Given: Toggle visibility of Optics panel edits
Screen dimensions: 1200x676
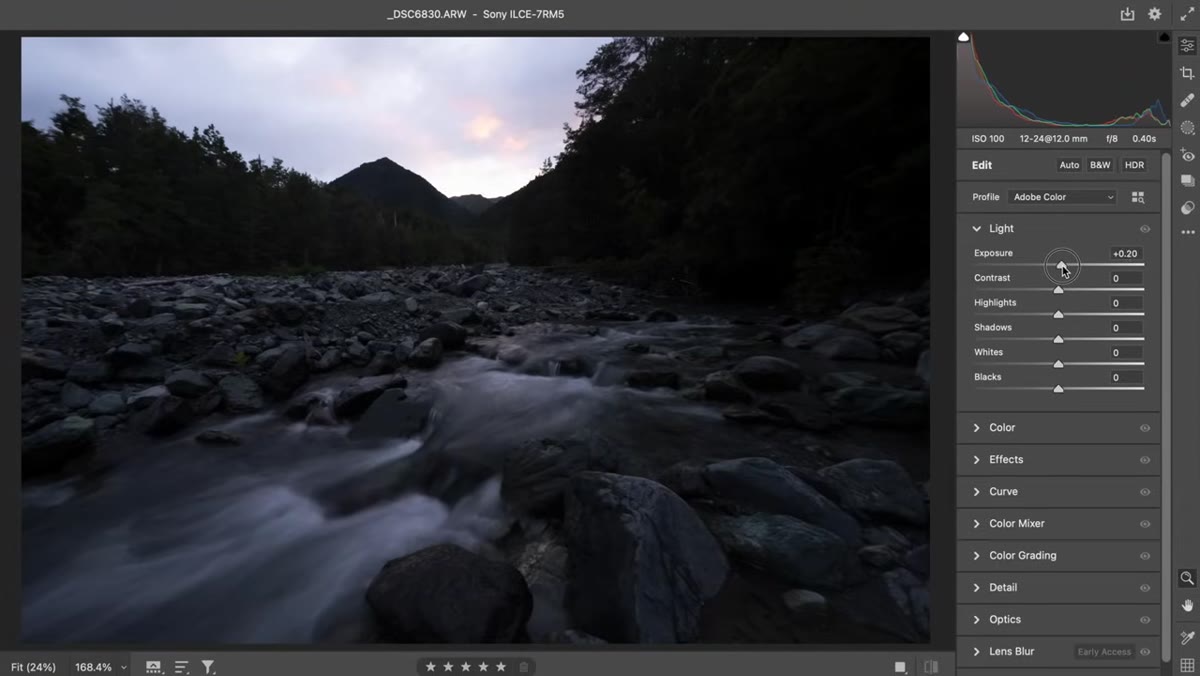Looking at the screenshot, I should click(1145, 620).
